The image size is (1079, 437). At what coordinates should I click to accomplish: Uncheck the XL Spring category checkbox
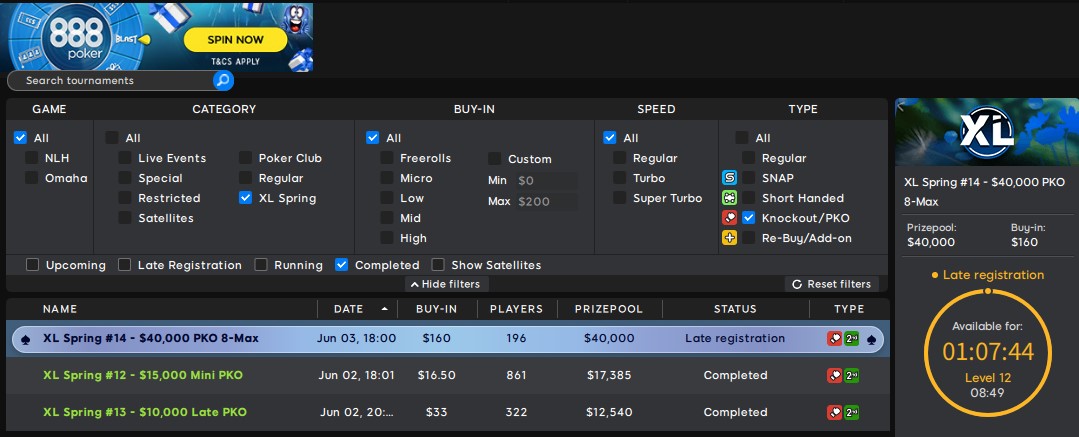pos(246,198)
